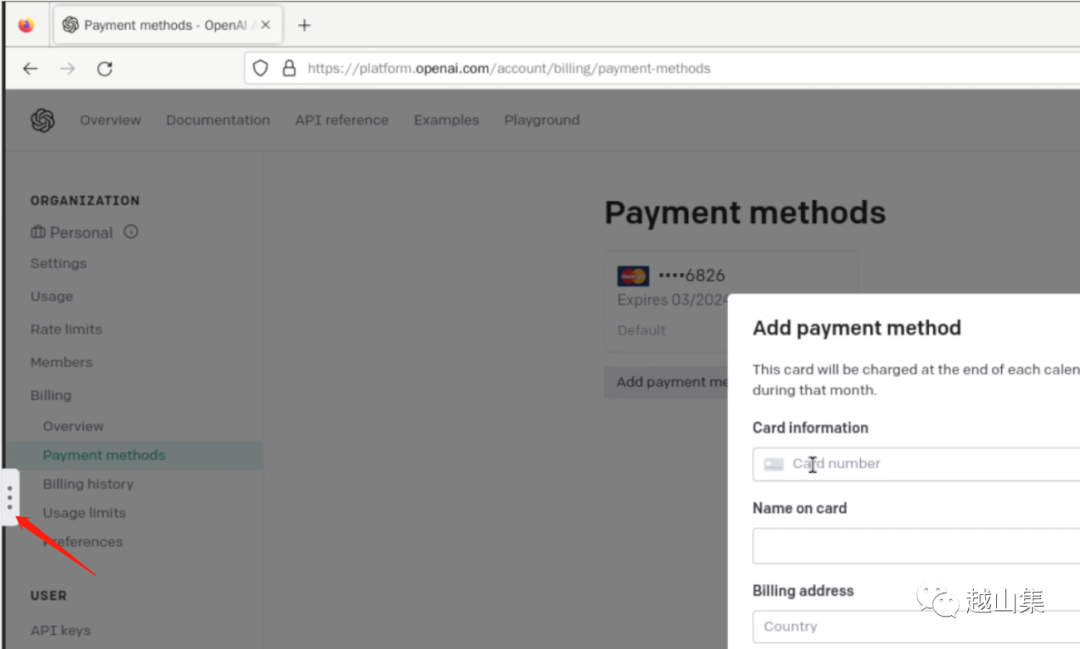The height and width of the screenshot is (649, 1080).
Task: Close the Payment methods browser tab
Action: pos(265,25)
